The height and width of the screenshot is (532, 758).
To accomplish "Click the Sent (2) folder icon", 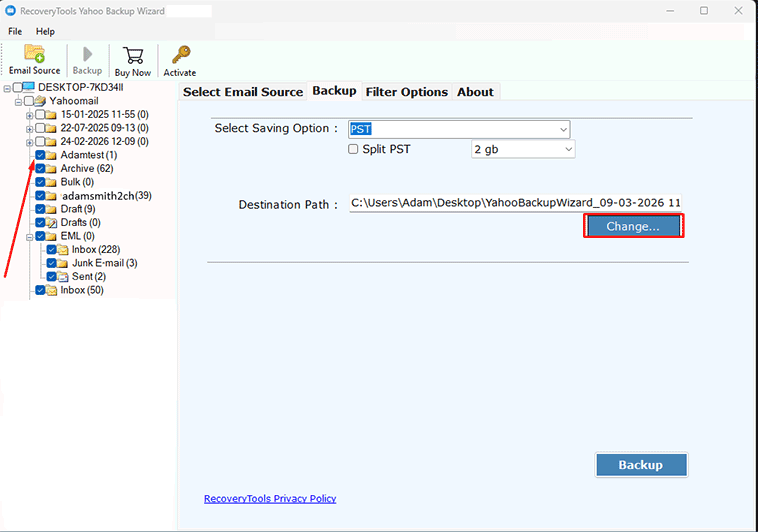I will pyautogui.click(x=63, y=277).
